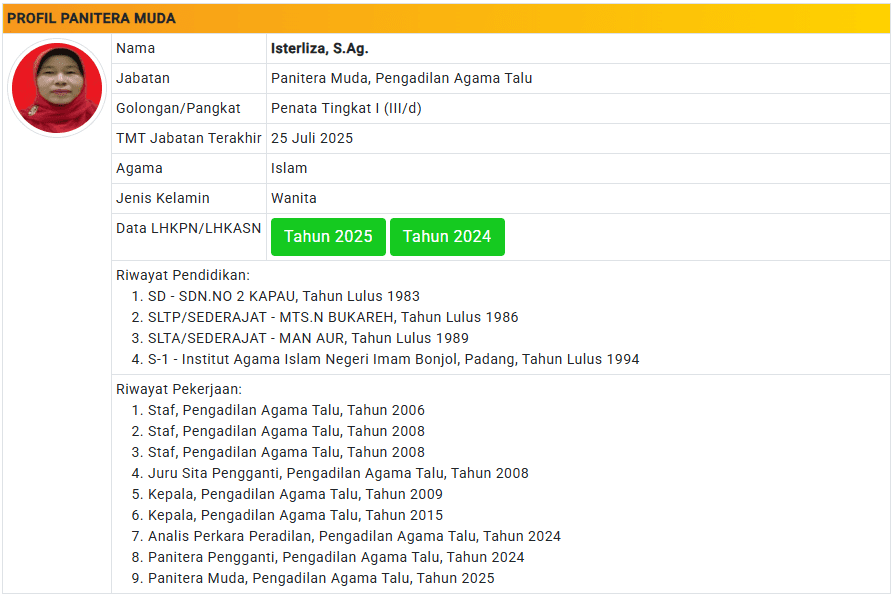This screenshot has height=598, width=895.
Task: Click the Riwayat Pekerjaan heading
Action: pos(179,389)
